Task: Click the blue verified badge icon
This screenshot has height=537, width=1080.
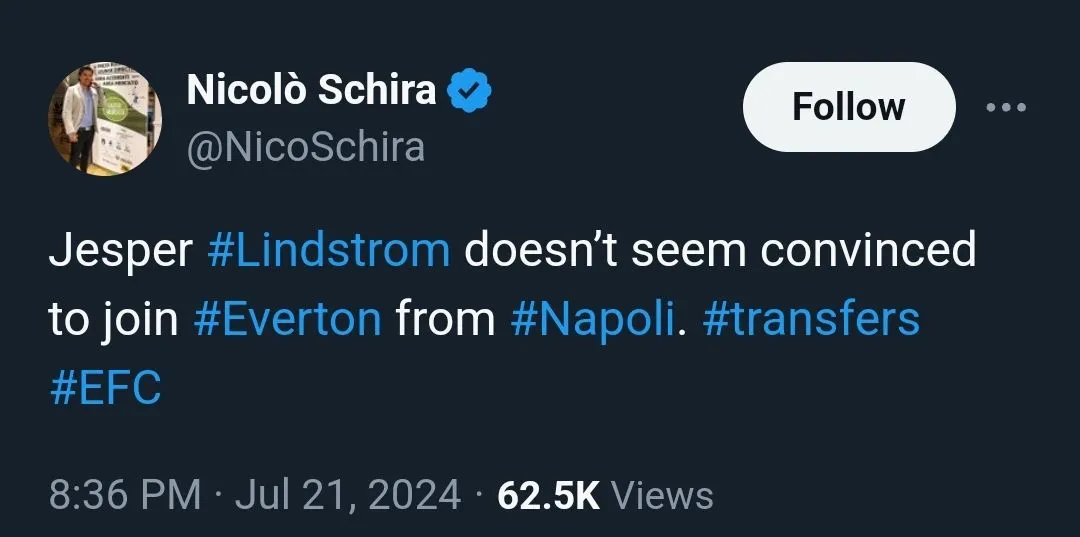Action: click(x=468, y=91)
